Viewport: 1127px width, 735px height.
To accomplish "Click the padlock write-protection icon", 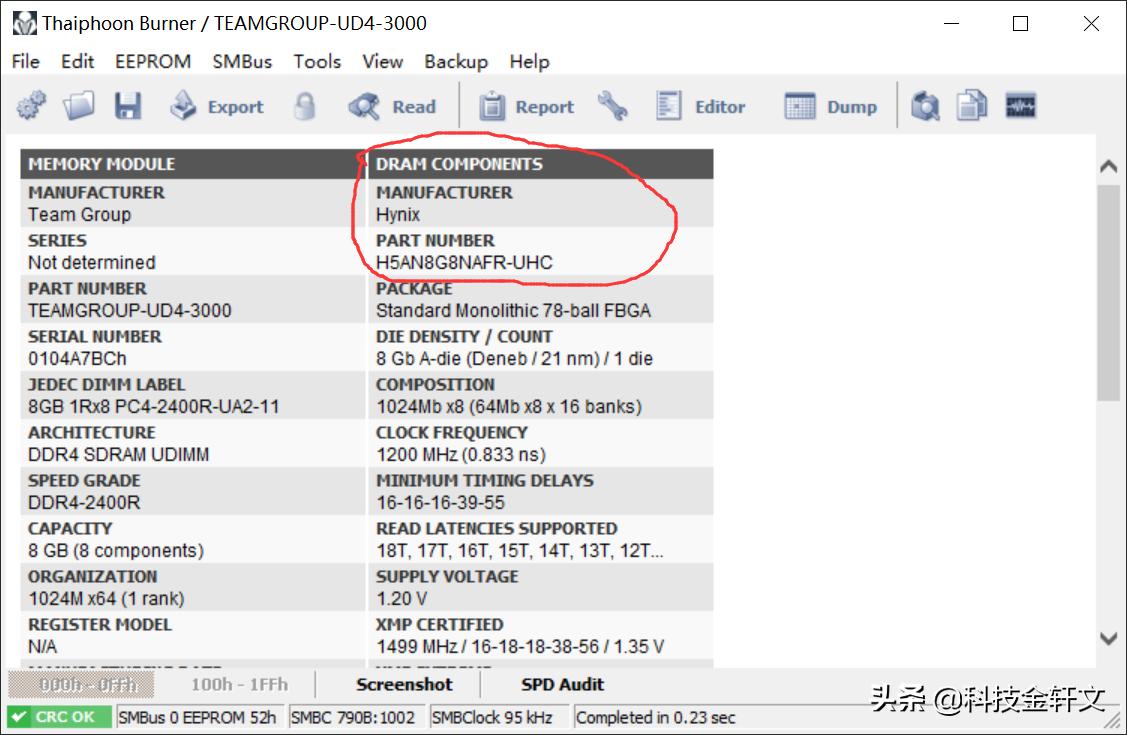I will coord(305,106).
